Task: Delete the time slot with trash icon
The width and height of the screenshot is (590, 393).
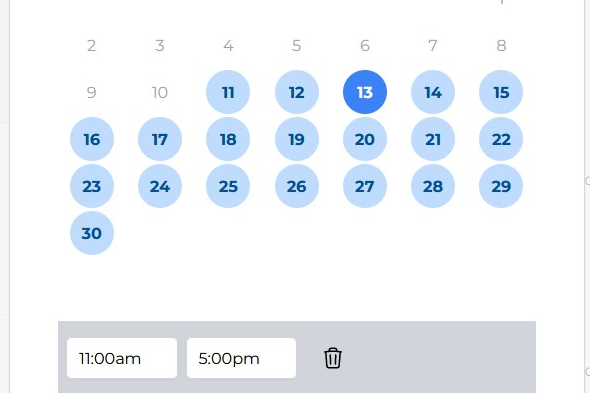Action: coord(333,358)
